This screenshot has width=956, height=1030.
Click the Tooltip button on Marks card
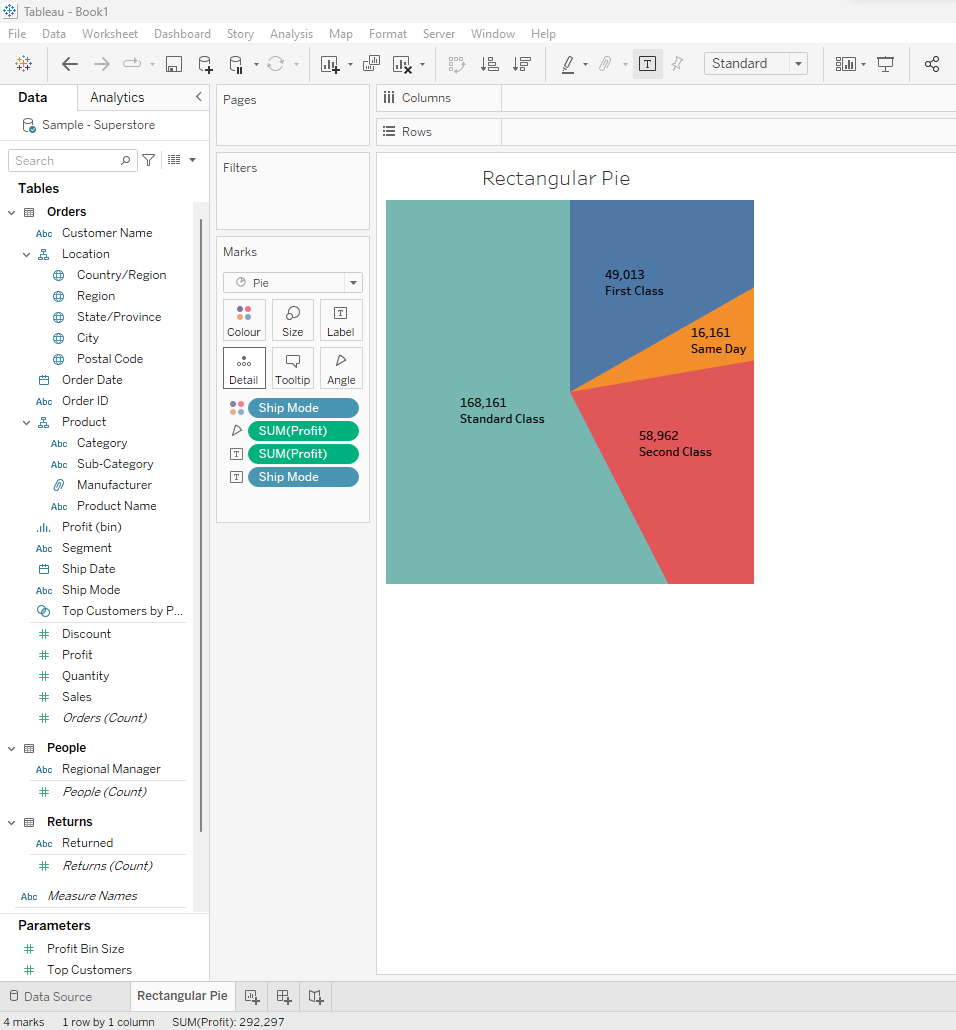coord(292,367)
